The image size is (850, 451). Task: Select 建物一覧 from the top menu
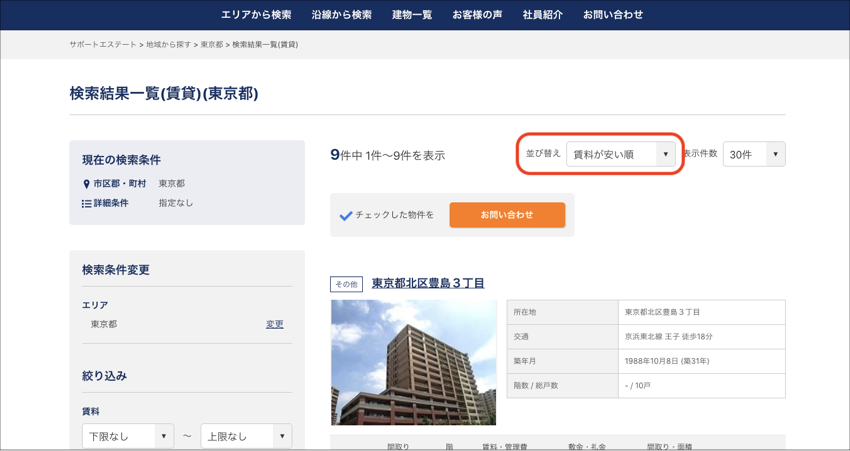coord(412,15)
